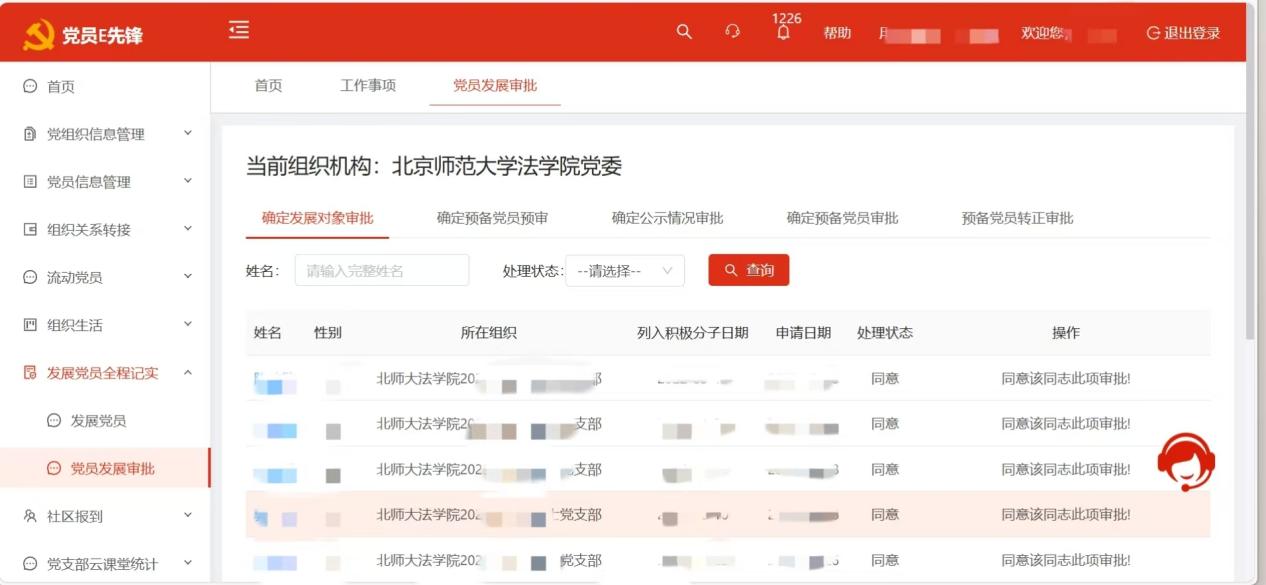Image resolution: width=1266 pixels, height=585 pixels.
Task: Click the 党员E先锋 logo emblem
Action: click(x=39, y=35)
